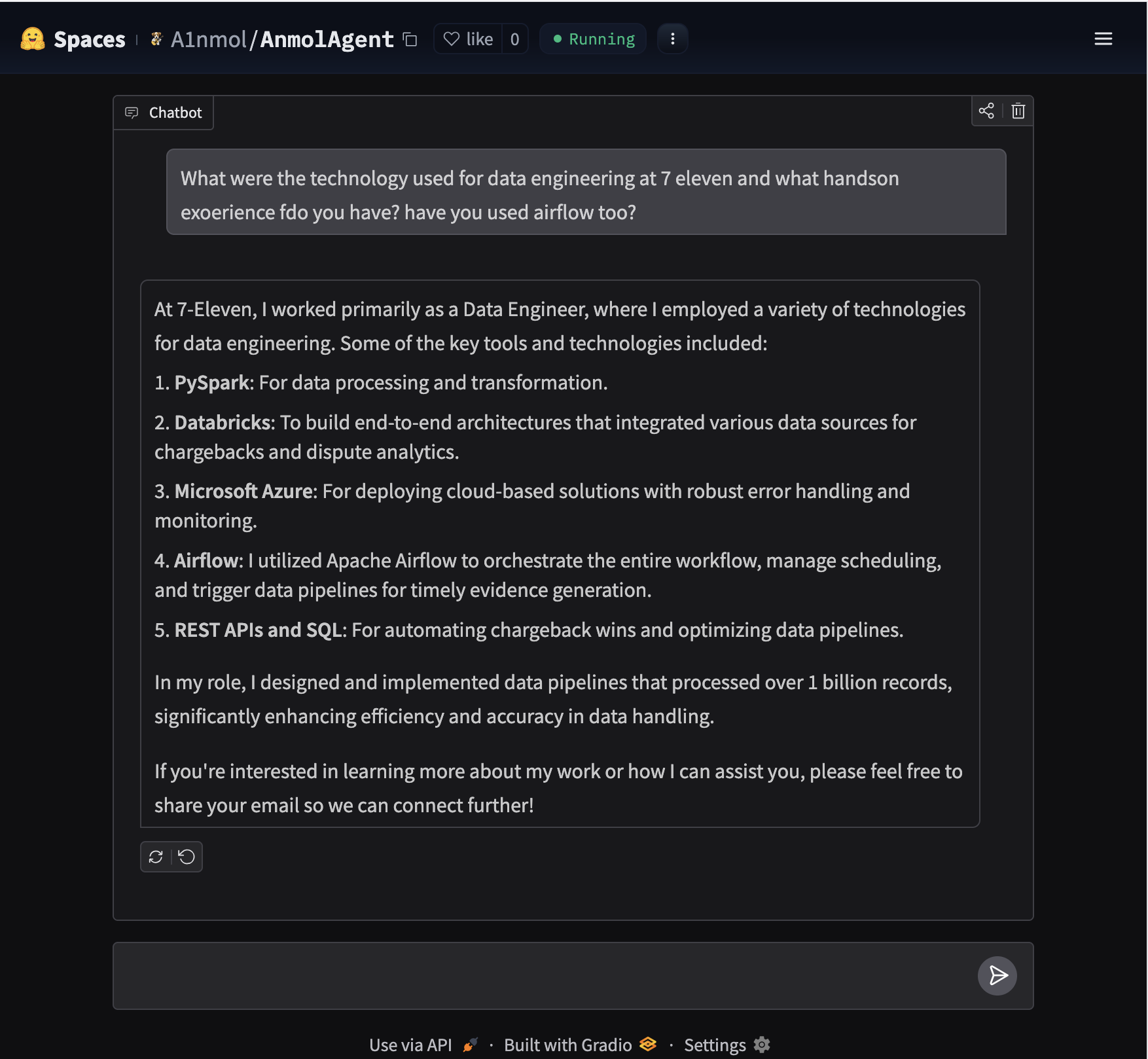Screen dimensions: 1148x1059
Task: View the like count of 0
Action: pos(514,39)
